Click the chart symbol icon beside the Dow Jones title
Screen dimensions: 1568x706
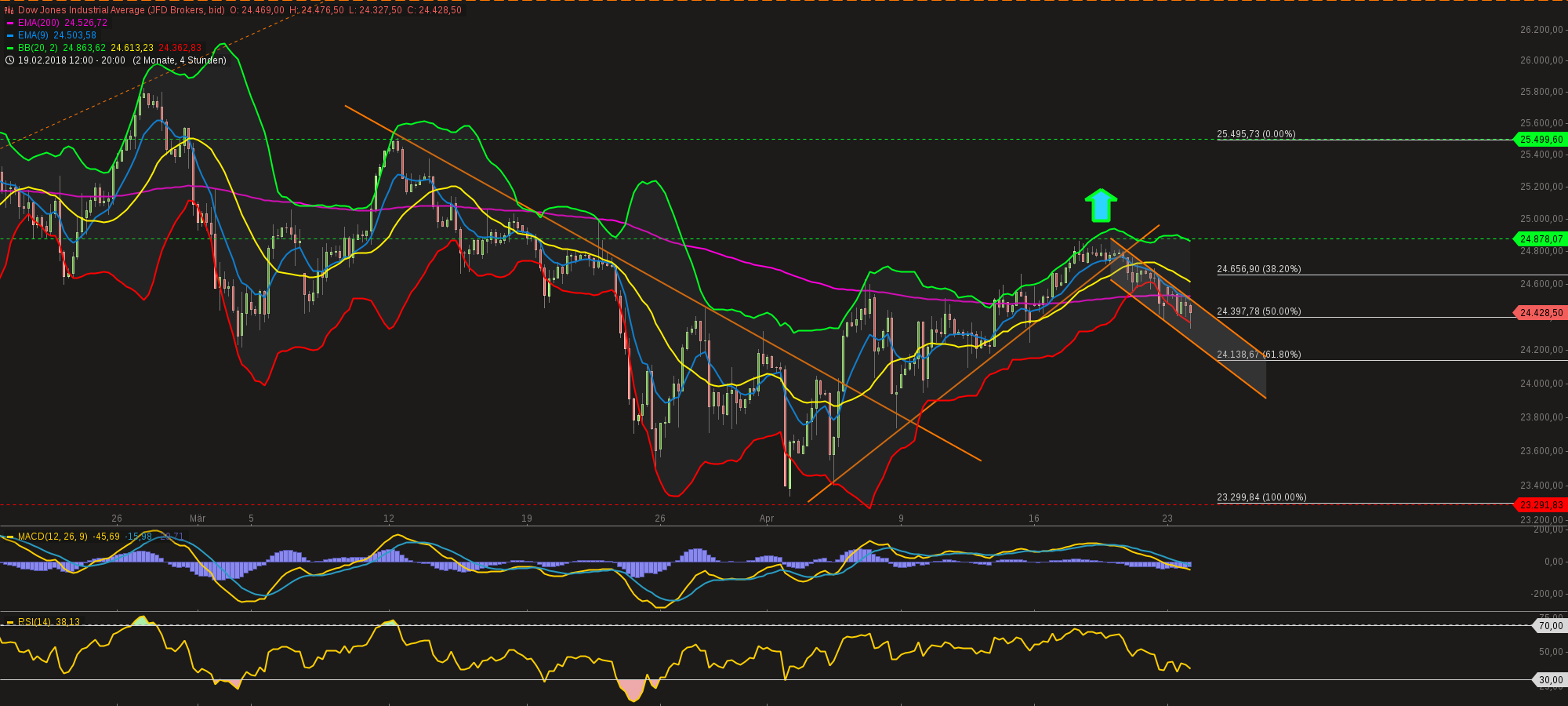[9, 10]
